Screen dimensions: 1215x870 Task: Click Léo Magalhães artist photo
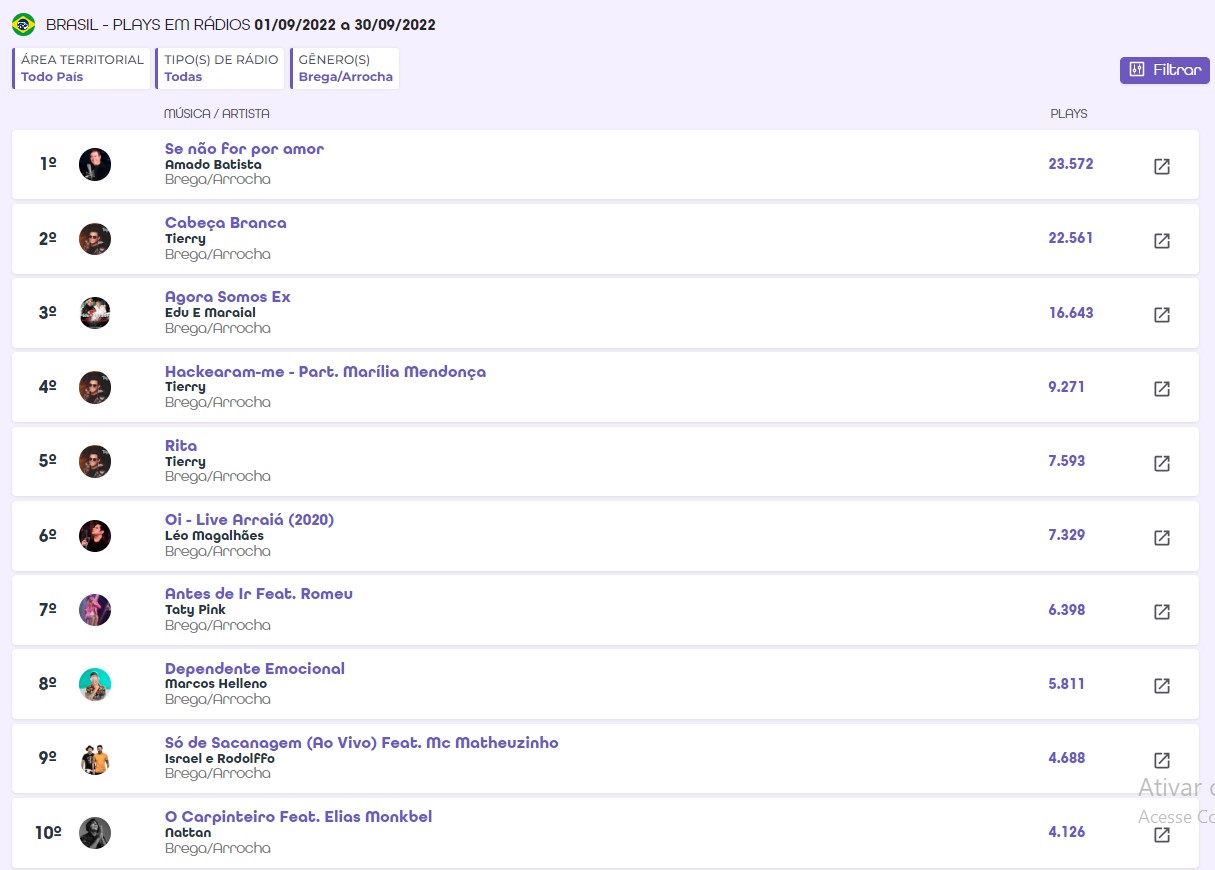click(95, 536)
